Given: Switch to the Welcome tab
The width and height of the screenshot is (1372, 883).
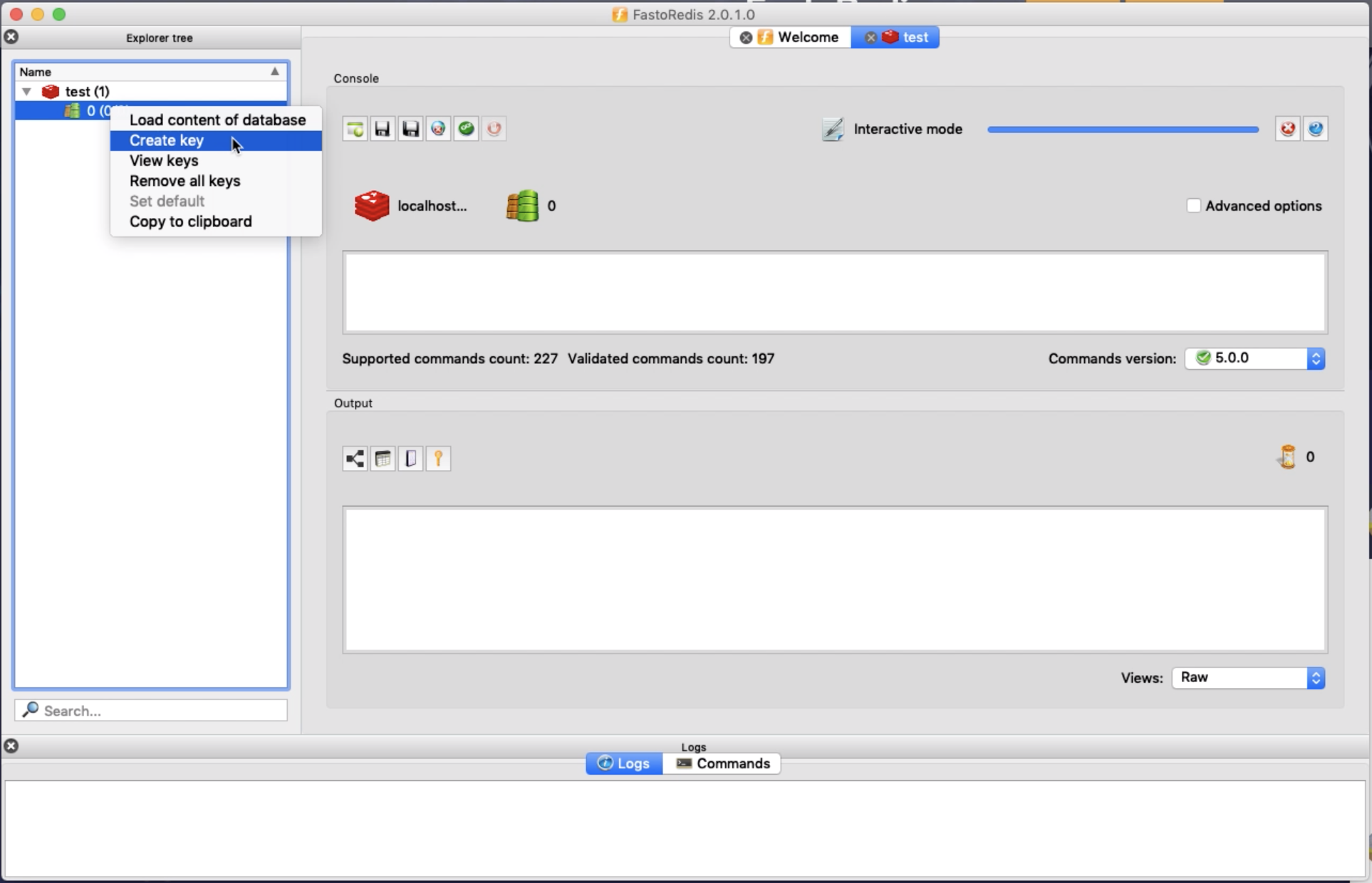Looking at the screenshot, I should [x=791, y=38].
